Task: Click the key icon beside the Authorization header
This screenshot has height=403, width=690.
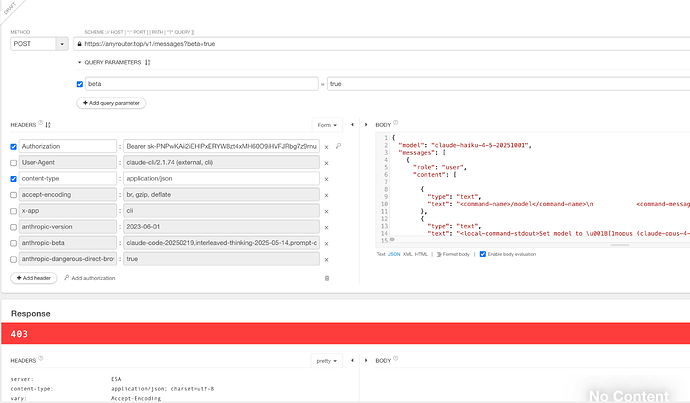Action: tap(338, 146)
